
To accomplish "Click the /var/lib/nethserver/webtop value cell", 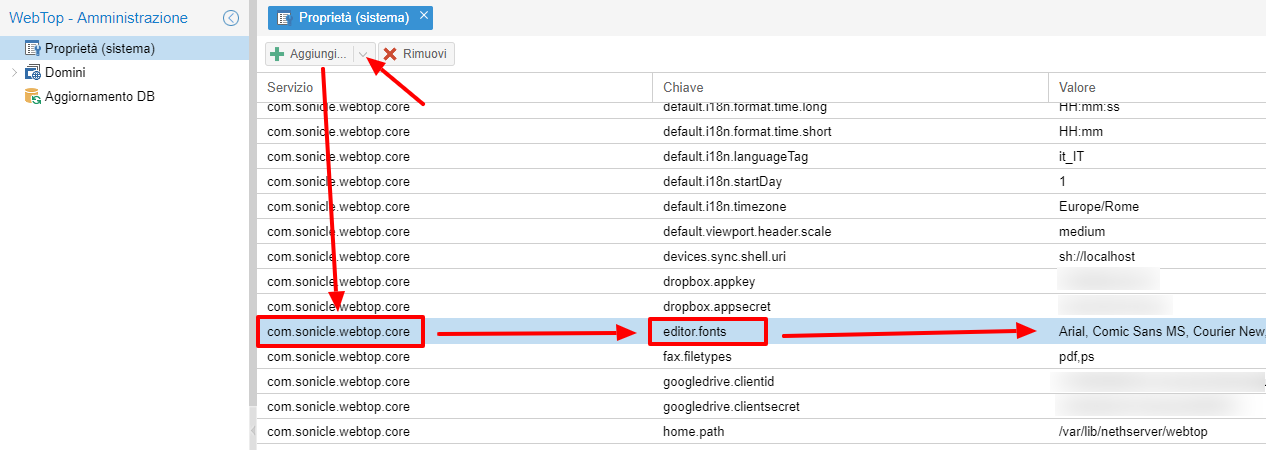I will pos(1157,431).
